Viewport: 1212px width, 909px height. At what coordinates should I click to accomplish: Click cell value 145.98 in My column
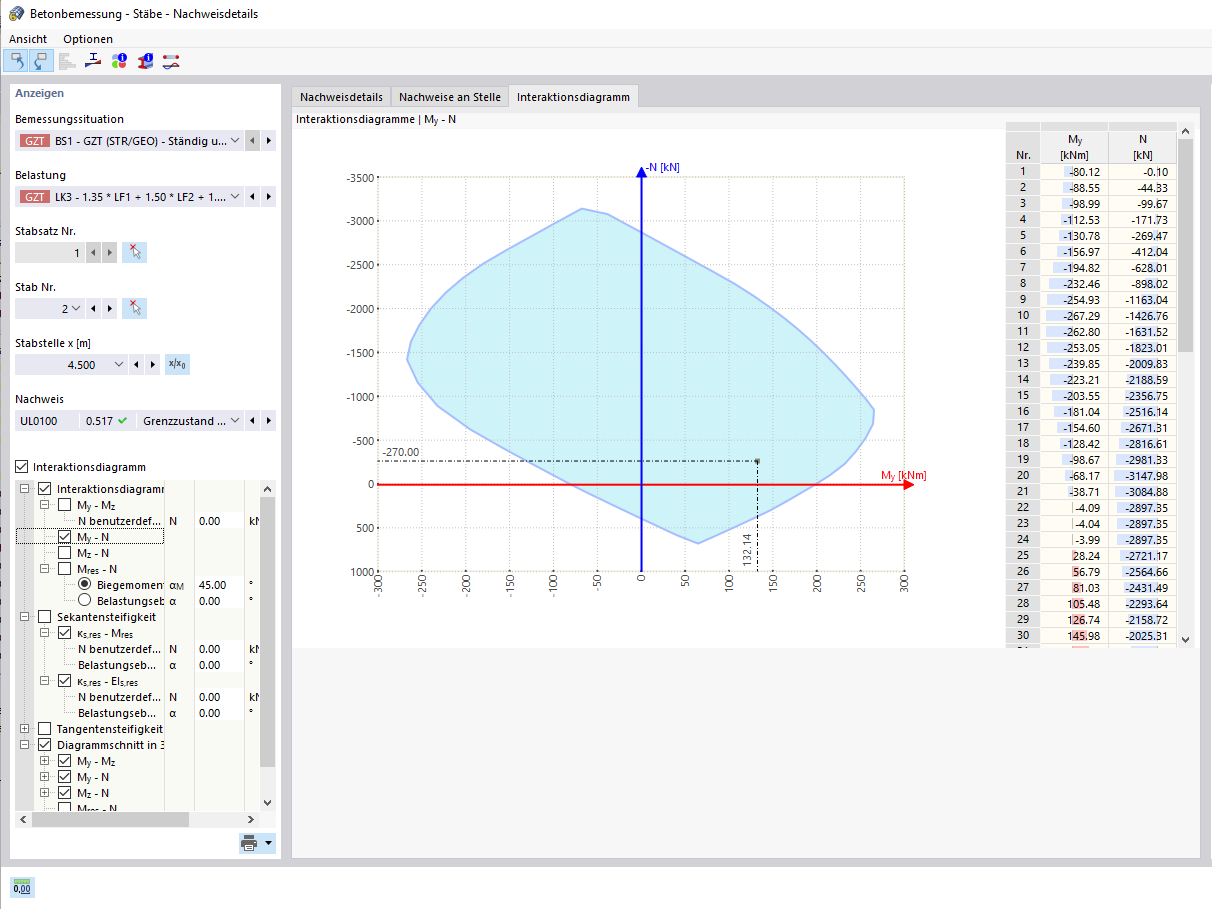click(x=1075, y=635)
